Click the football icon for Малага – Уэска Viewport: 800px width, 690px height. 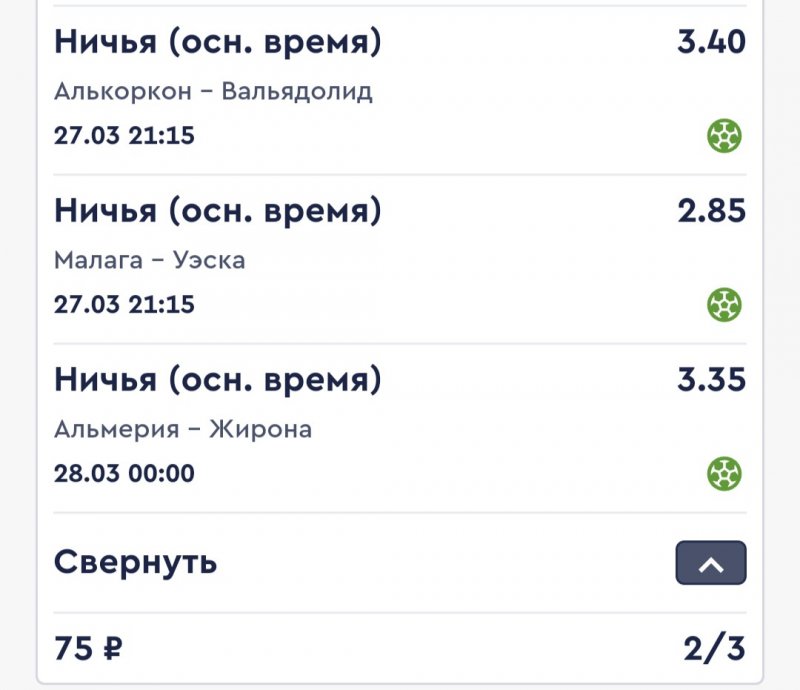[724, 303]
